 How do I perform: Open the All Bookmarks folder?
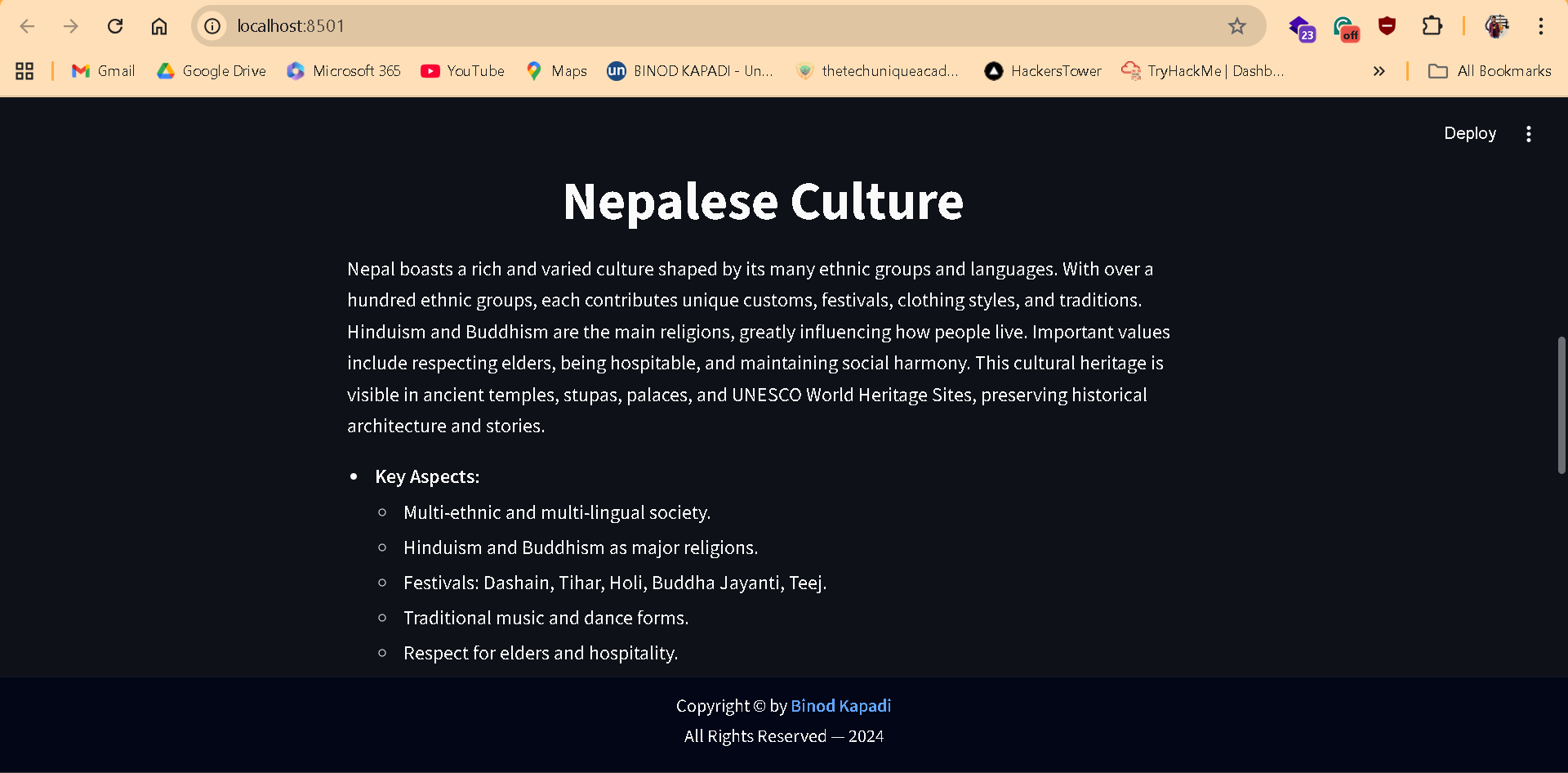click(x=1490, y=71)
